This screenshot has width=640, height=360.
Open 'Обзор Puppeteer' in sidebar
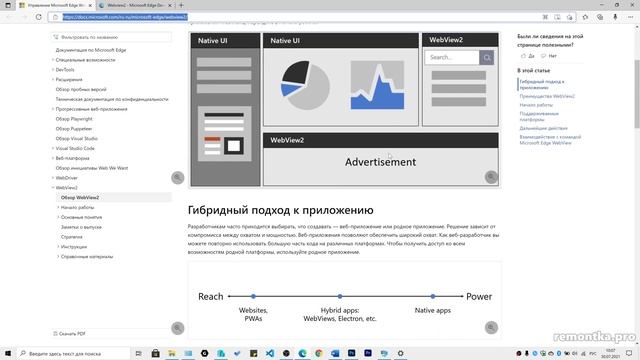click(x=74, y=129)
